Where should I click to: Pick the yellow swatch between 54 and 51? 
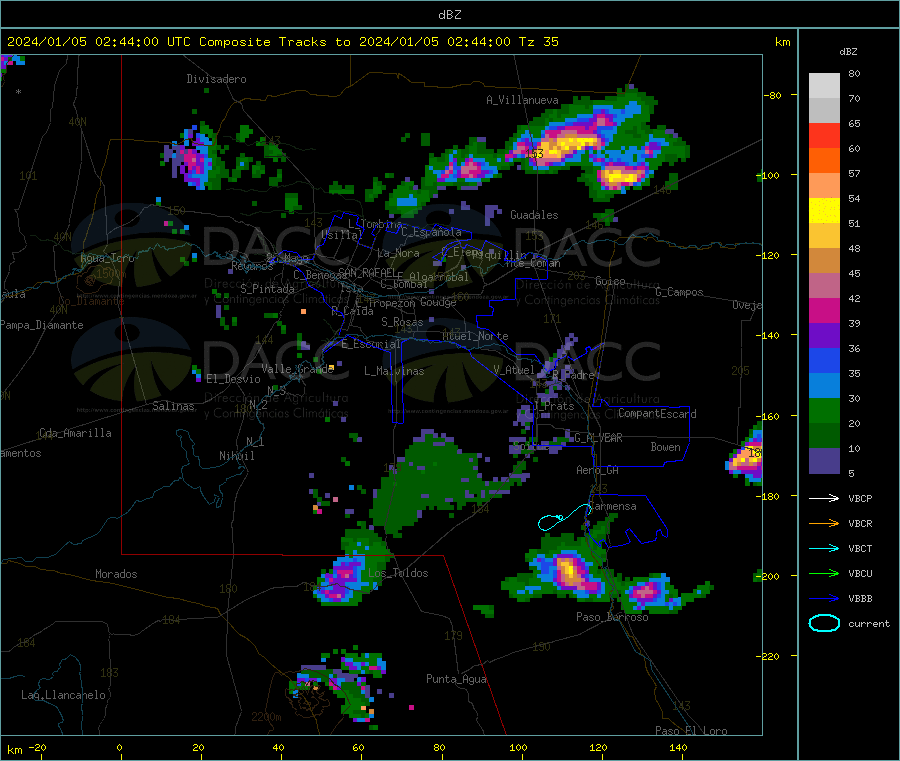point(824,211)
